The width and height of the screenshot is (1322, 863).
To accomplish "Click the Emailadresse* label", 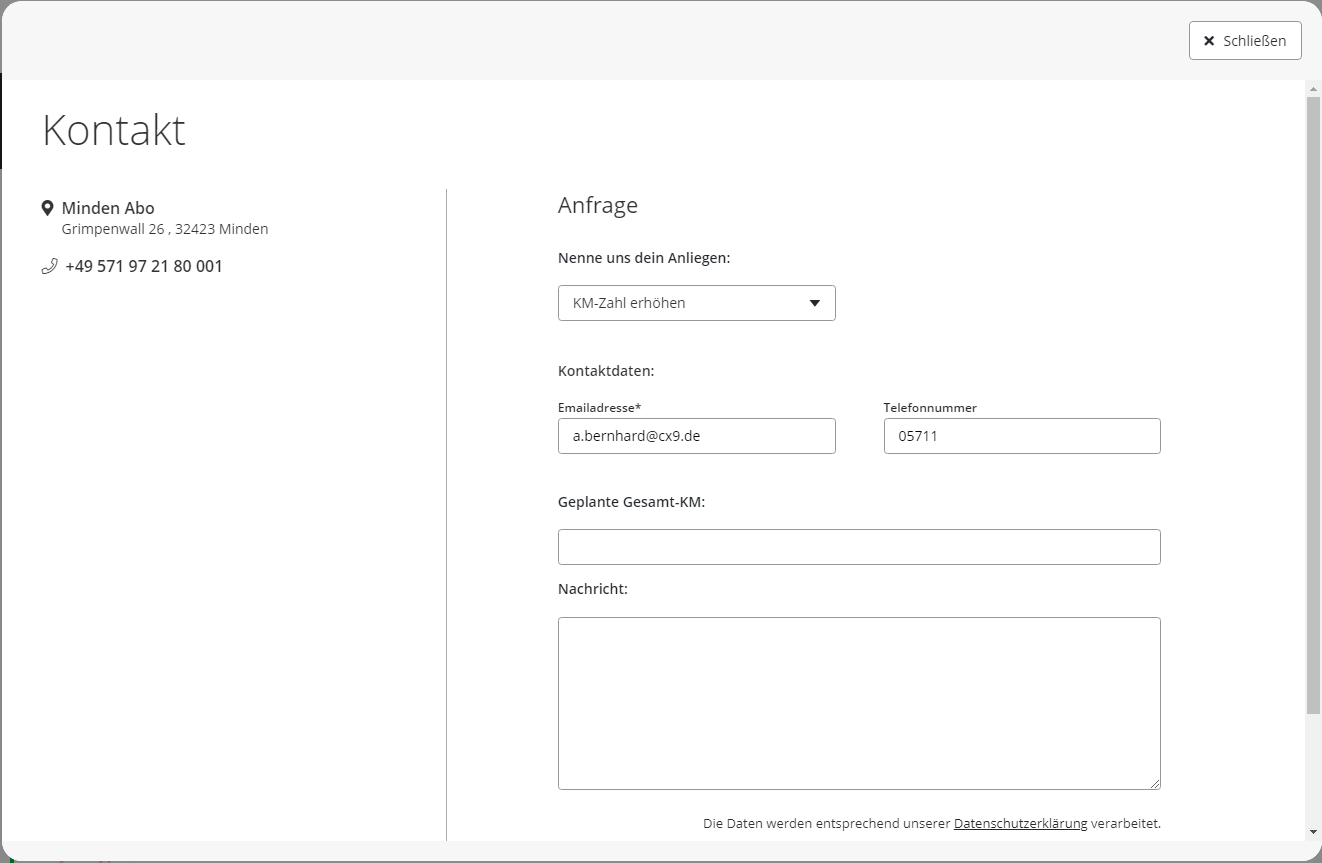I will (599, 408).
